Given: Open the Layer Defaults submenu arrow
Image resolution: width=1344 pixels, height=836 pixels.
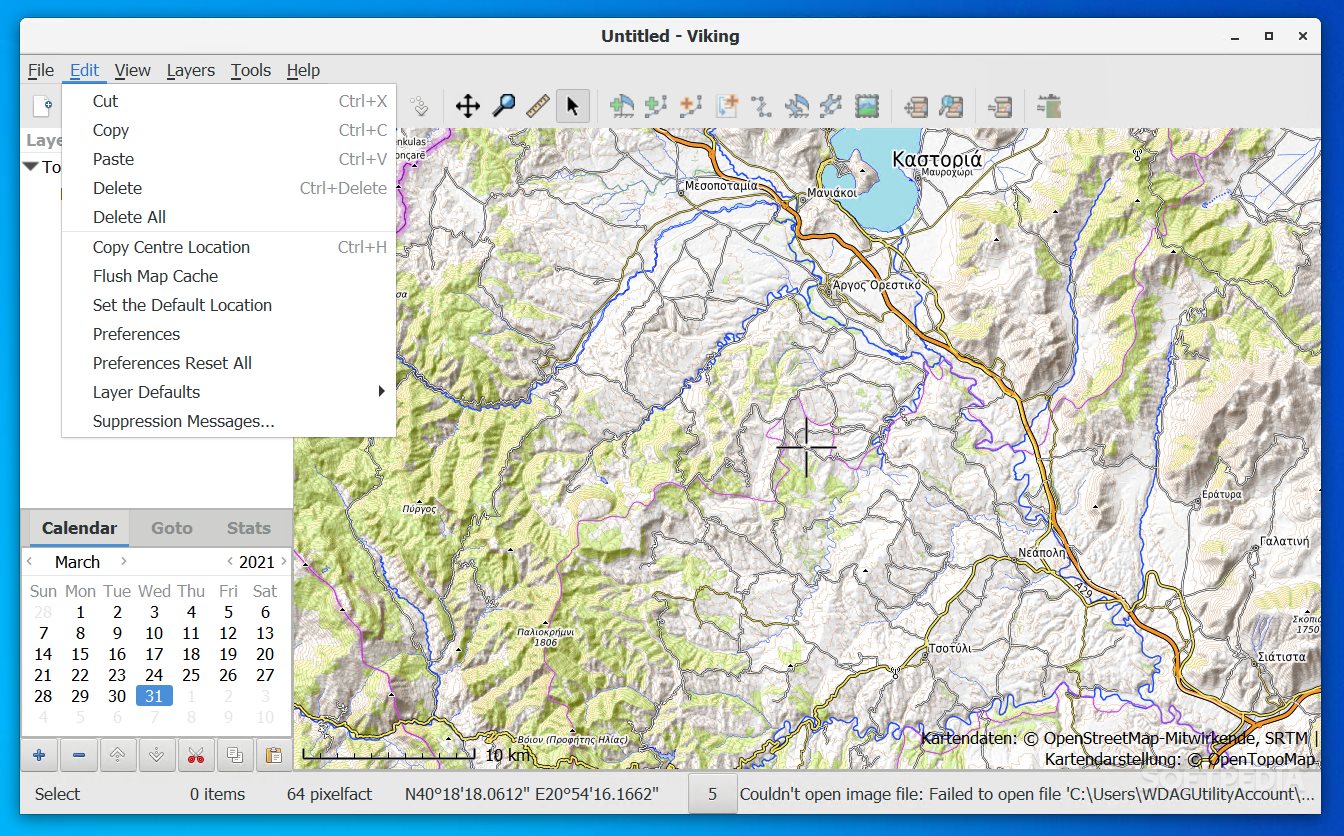Looking at the screenshot, I should (381, 391).
